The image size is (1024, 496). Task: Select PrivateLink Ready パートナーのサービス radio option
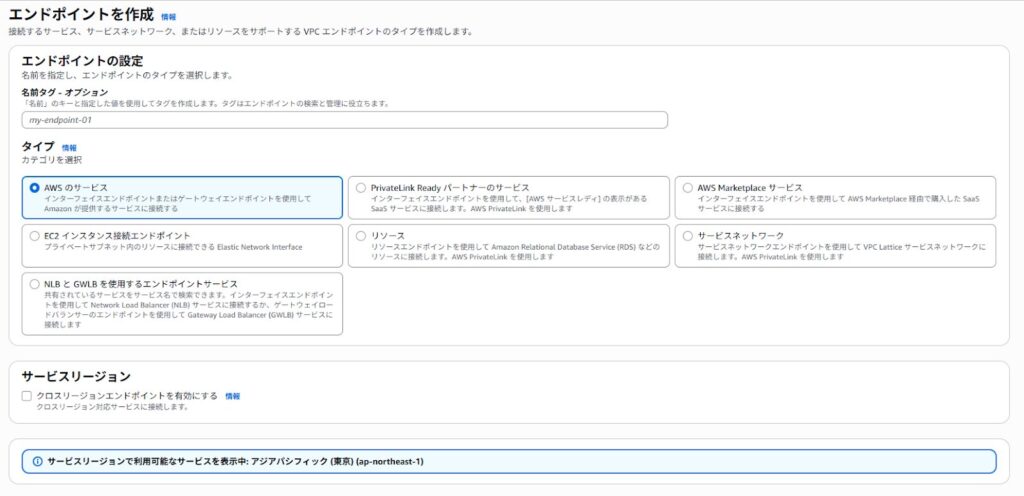tap(361, 187)
